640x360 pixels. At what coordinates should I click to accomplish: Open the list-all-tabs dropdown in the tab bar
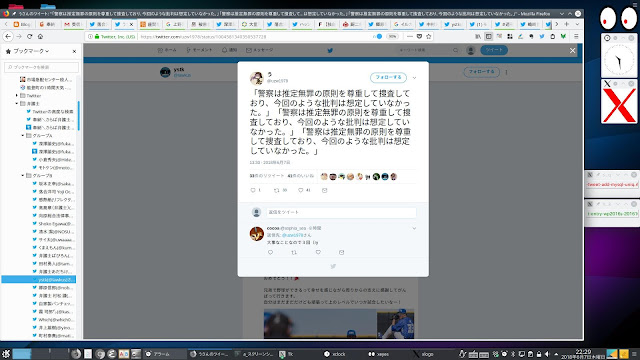[x=577, y=24]
